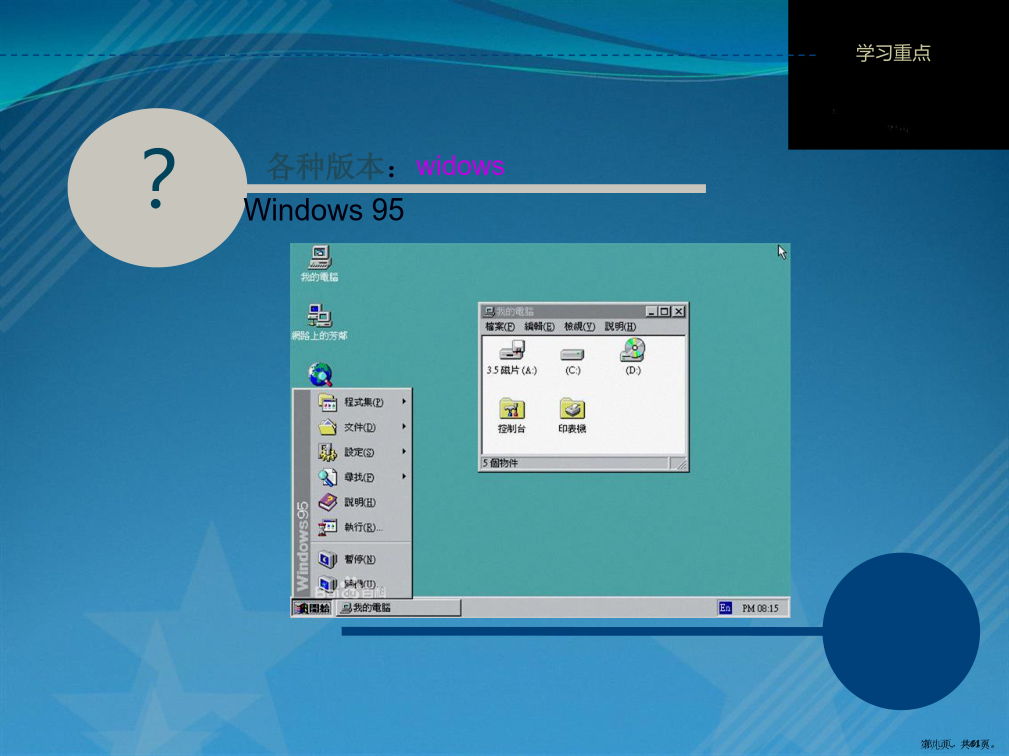Open 文件(D) in the Start menu
The image size is (1009, 756).
click(361, 427)
